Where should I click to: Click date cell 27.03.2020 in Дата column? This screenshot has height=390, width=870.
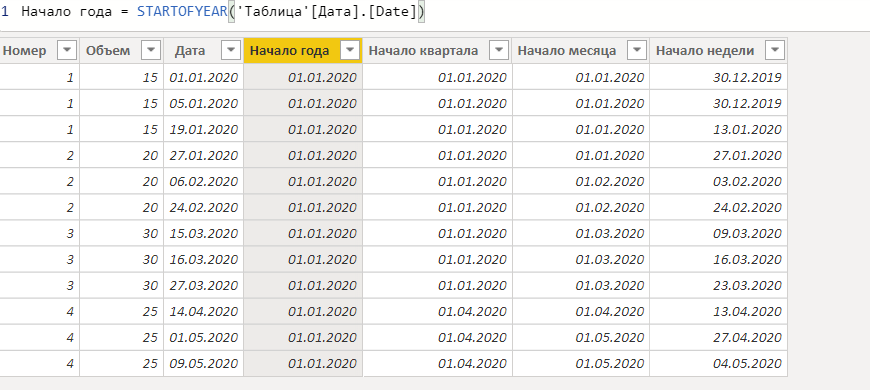204,286
